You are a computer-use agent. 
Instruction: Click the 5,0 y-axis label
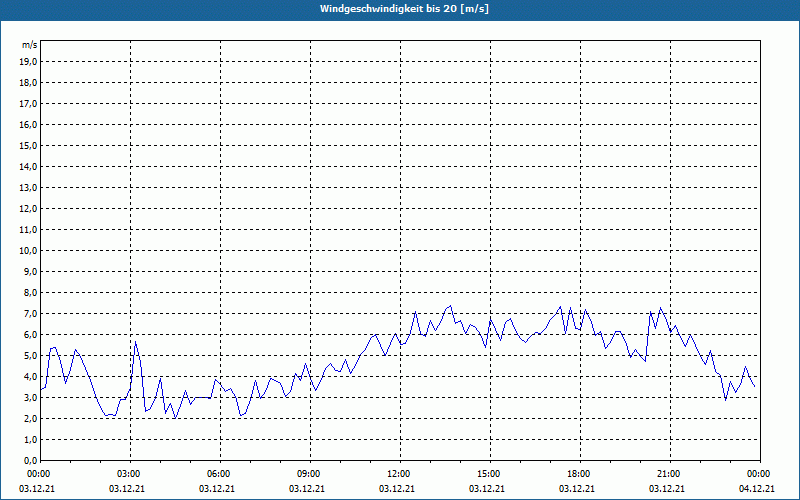(x=30, y=356)
